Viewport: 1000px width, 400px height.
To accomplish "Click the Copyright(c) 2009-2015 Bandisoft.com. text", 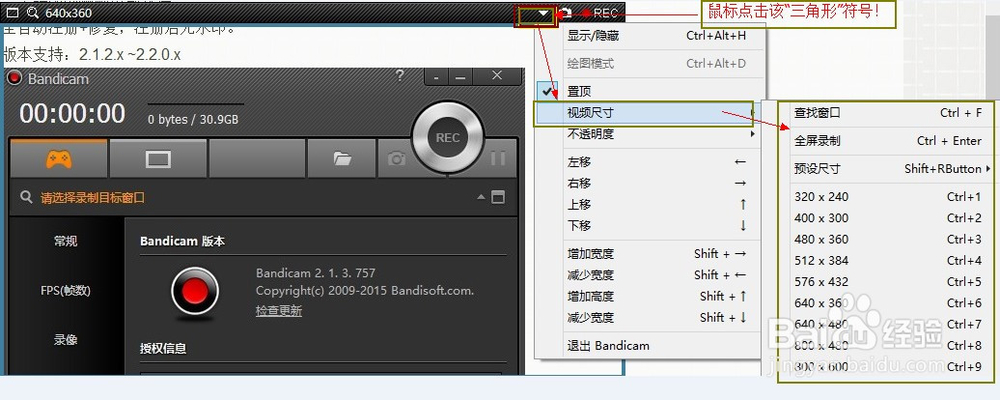I will (365, 291).
